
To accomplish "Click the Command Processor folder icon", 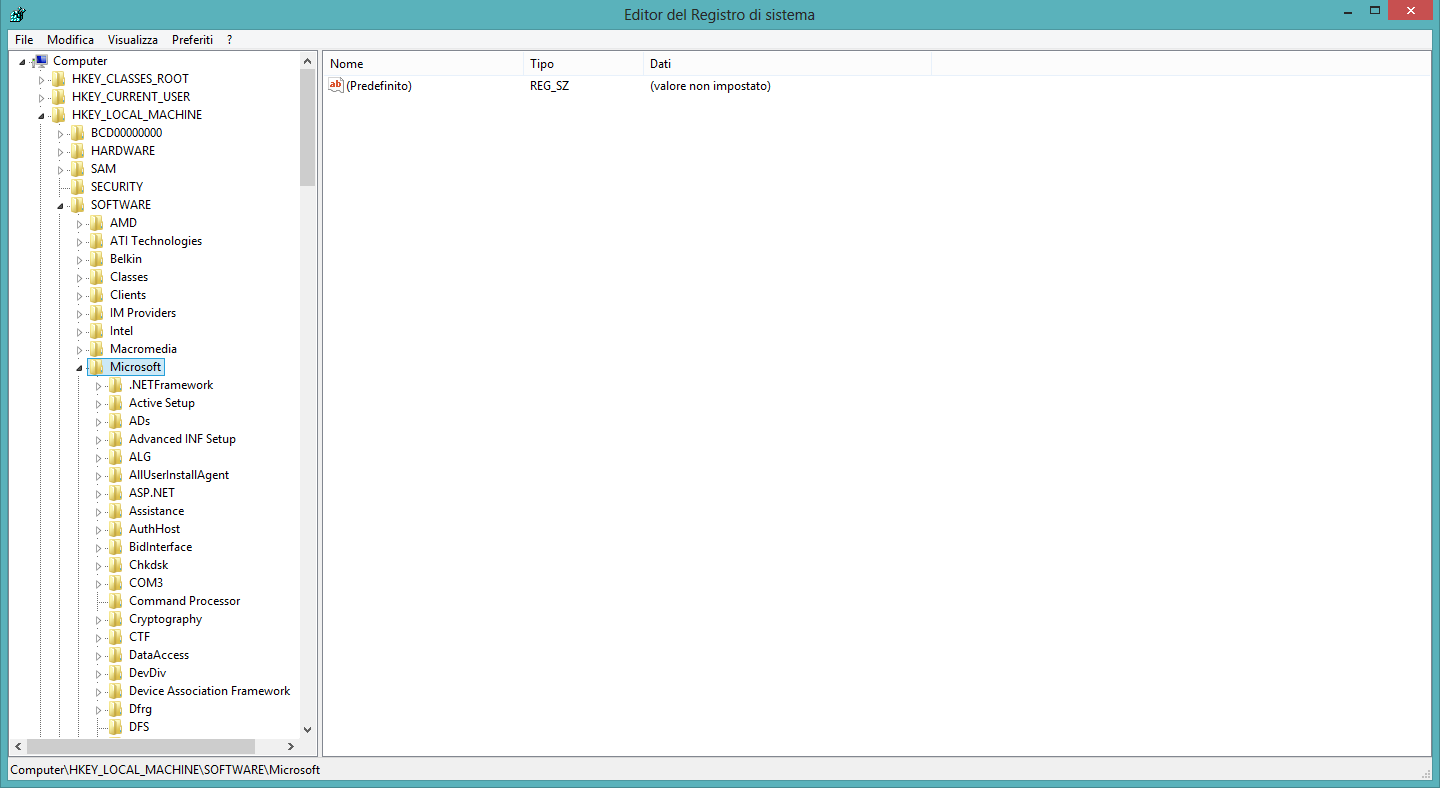I will [116, 601].
